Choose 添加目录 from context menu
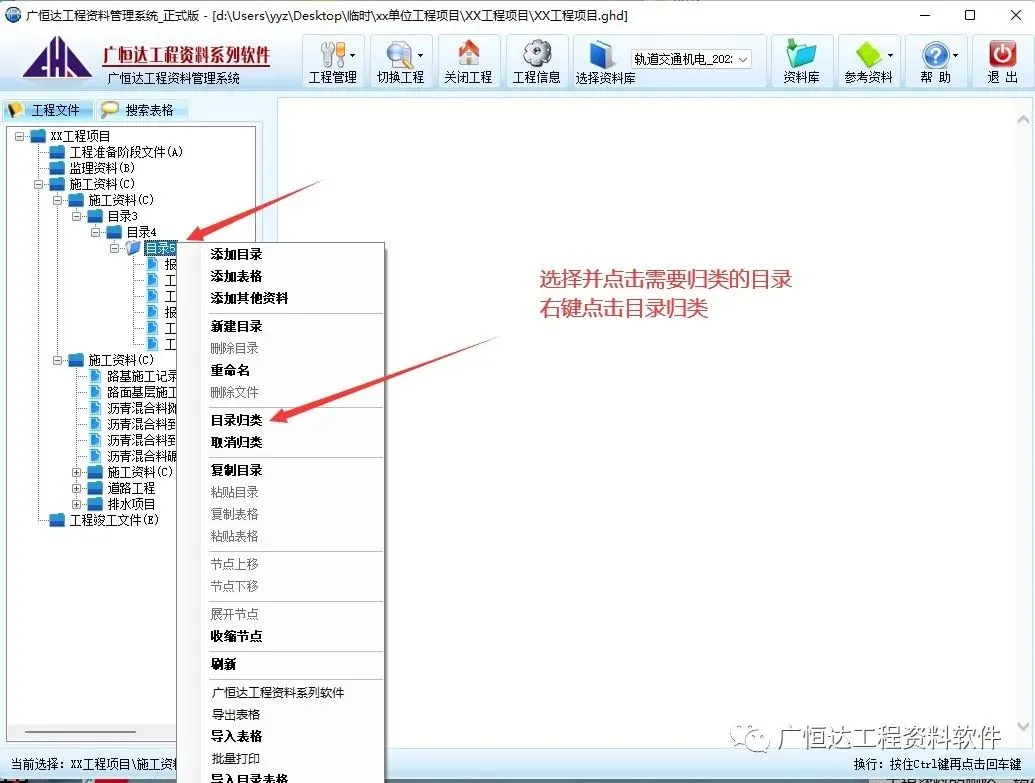This screenshot has width=1035, height=783. (236, 254)
